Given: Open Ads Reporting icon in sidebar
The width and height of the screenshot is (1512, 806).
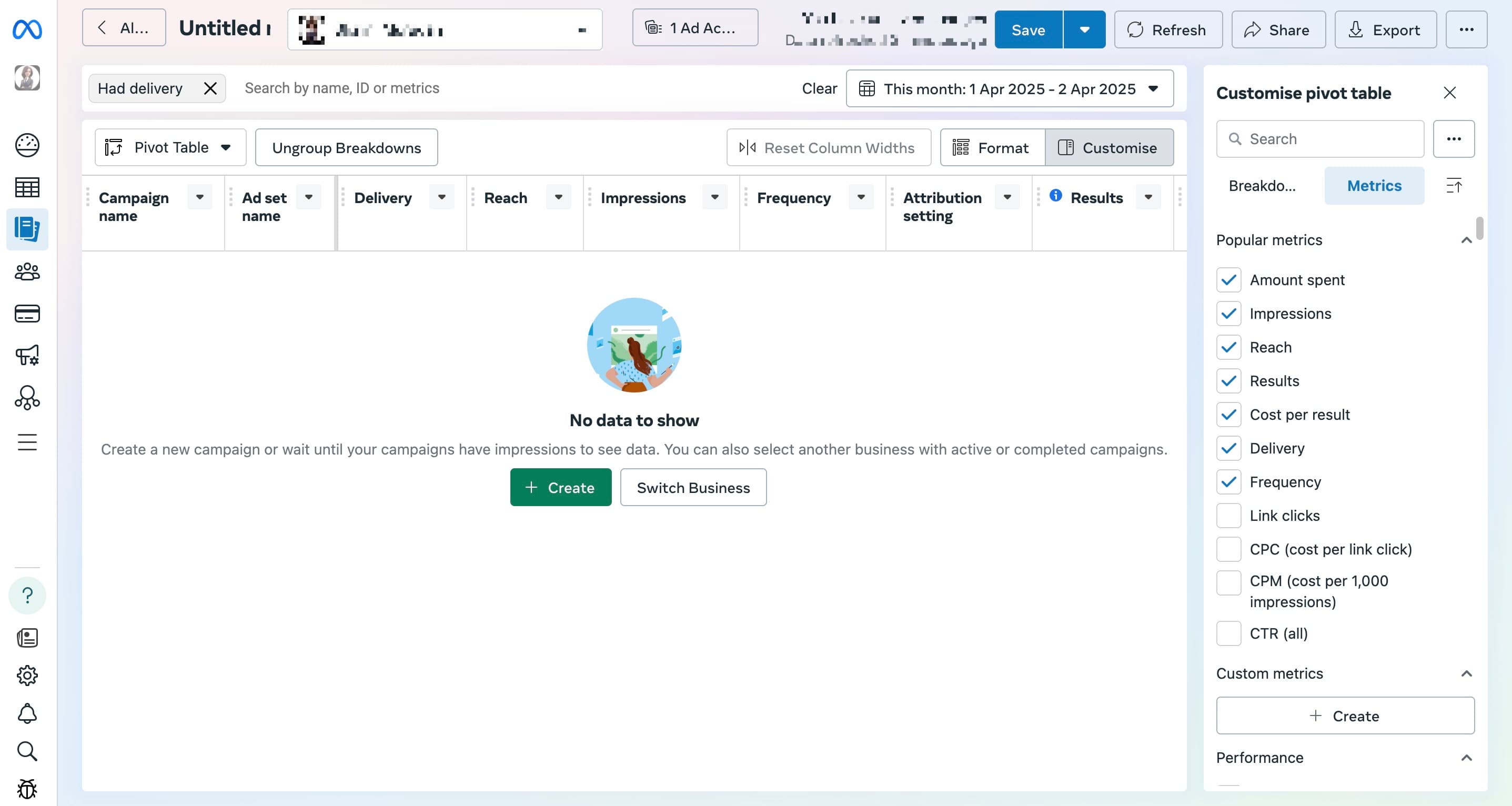Looking at the screenshot, I should pos(27,229).
